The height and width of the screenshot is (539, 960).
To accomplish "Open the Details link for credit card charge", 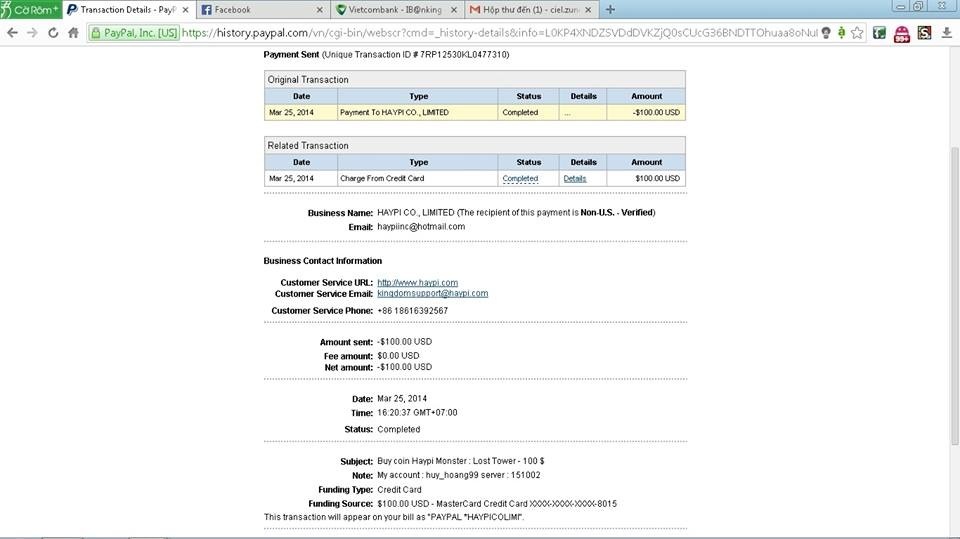I will coord(575,178).
